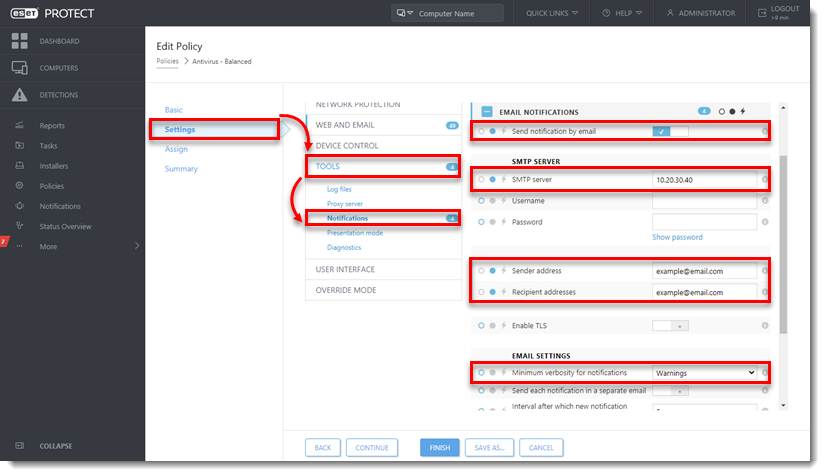The width and height of the screenshot is (825, 476).
Task: Click the Save As button
Action: click(x=489, y=448)
